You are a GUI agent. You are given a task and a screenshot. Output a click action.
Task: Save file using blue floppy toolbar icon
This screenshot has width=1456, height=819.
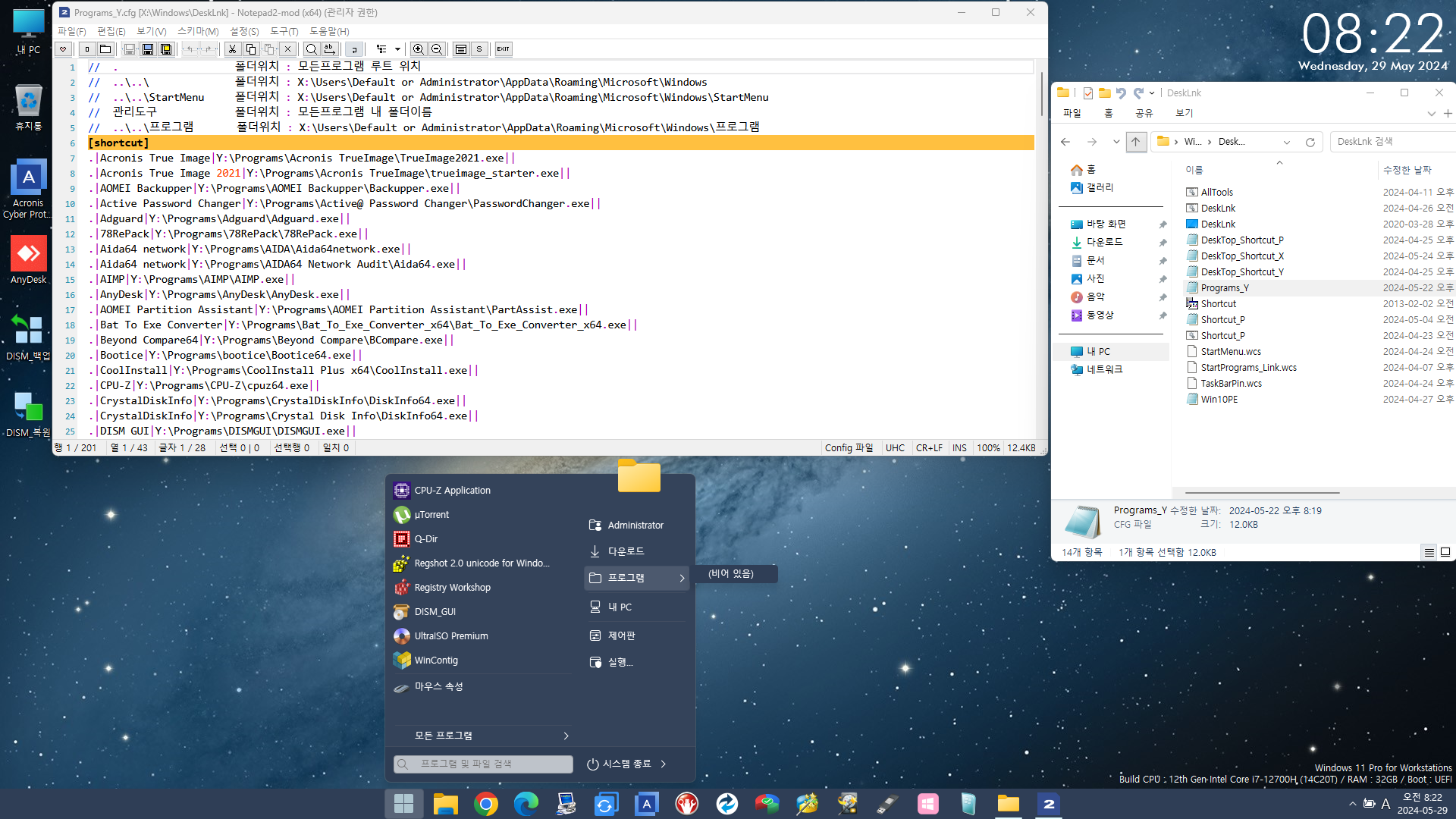click(148, 49)
